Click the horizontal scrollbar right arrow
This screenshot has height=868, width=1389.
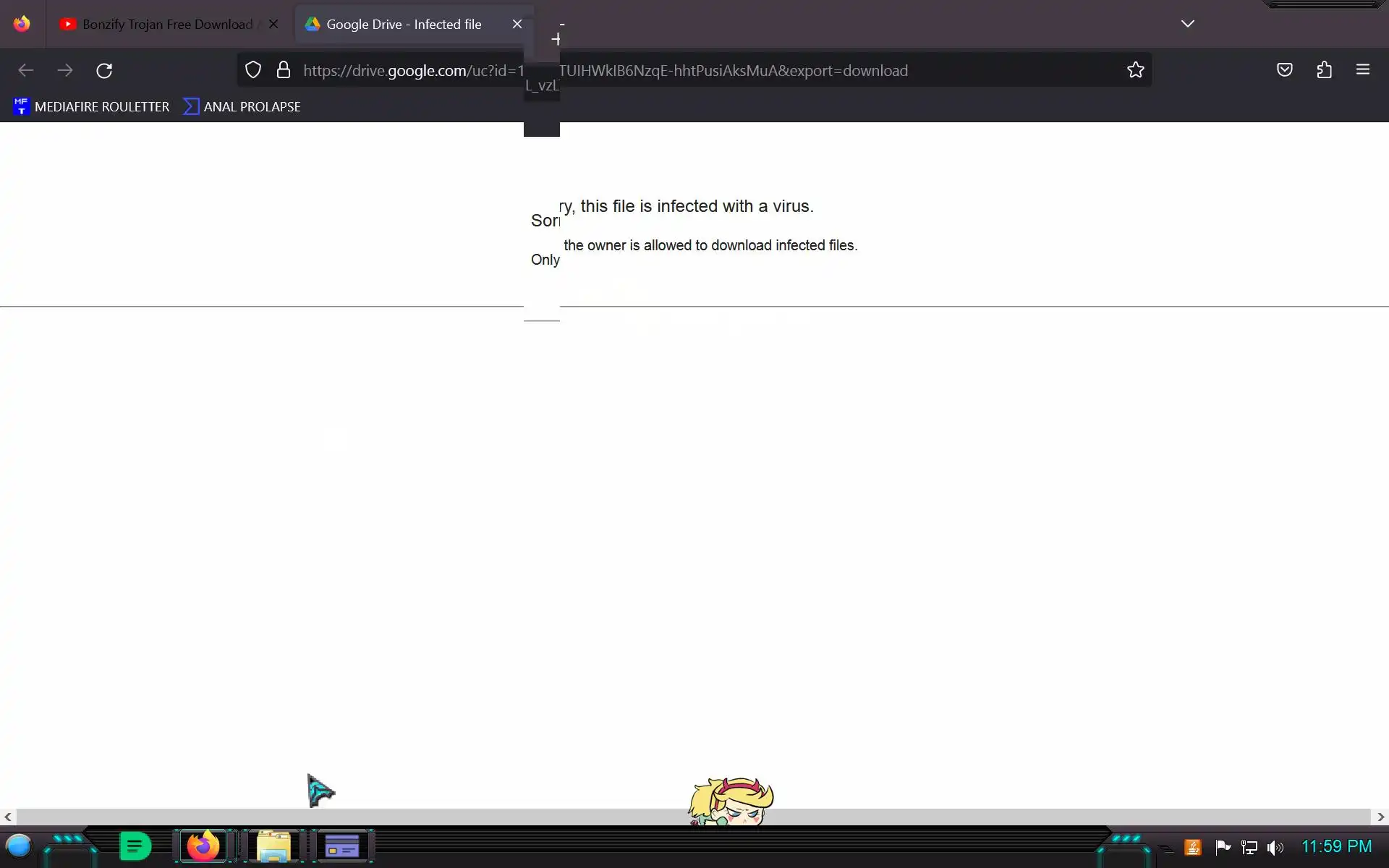(x=1380, y=817)
